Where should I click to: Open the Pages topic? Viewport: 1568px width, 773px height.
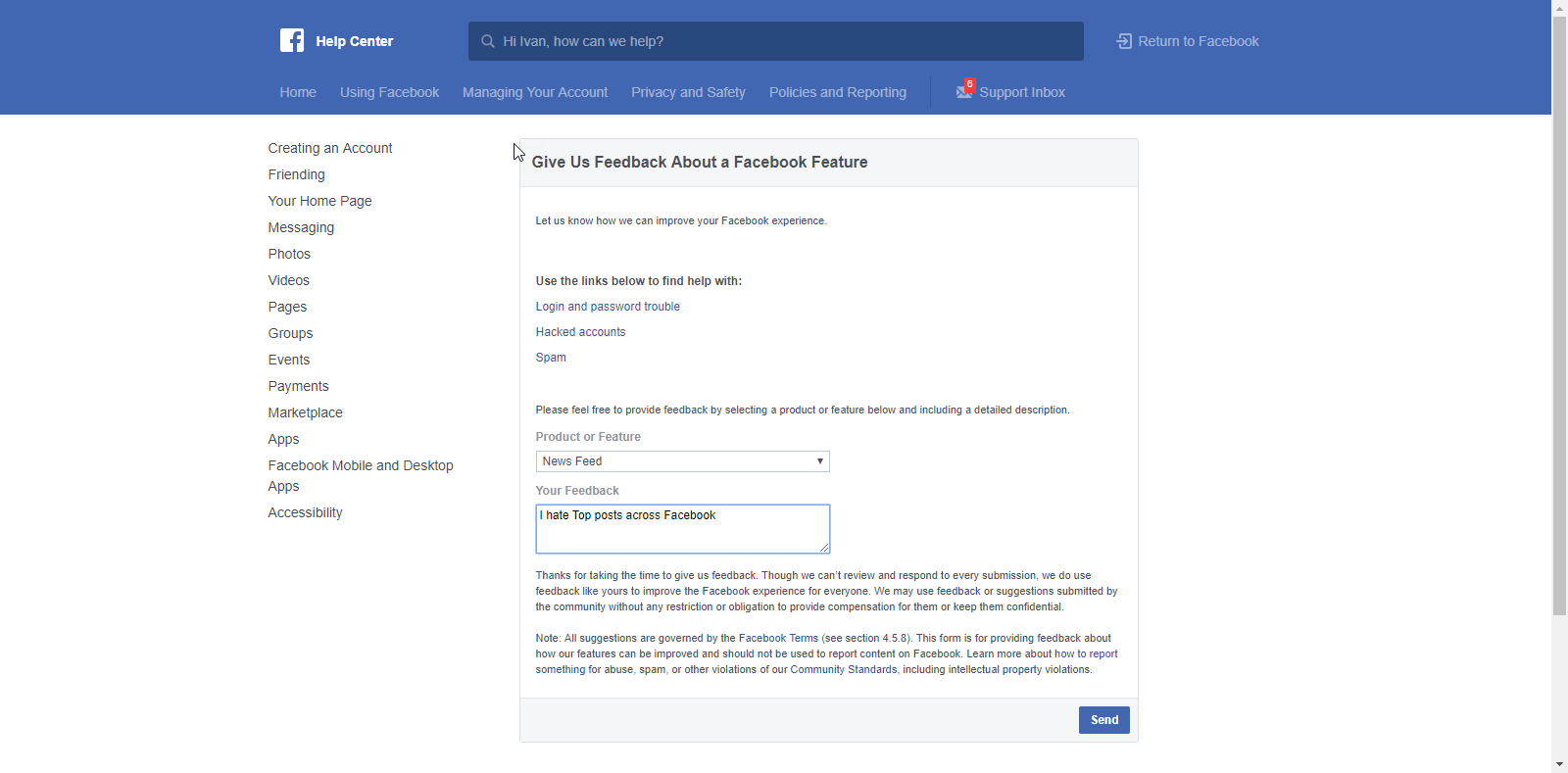click(287, 307)
